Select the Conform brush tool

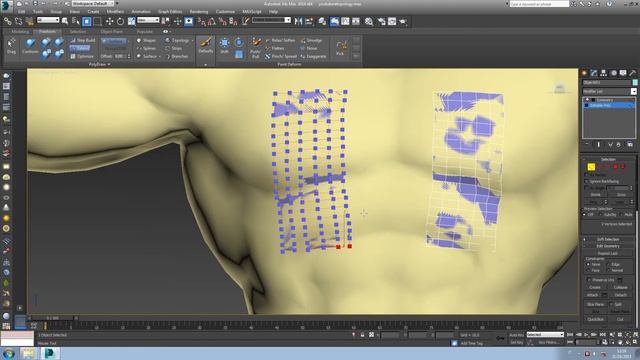point(30,46)
